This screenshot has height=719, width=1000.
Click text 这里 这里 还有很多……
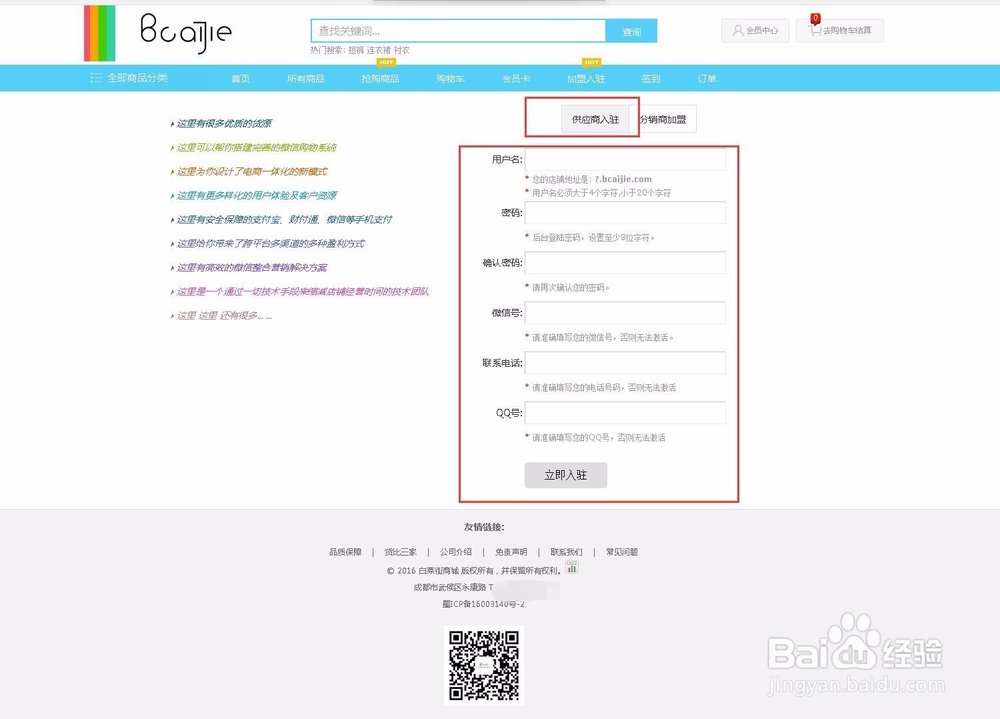click(224, 316)
